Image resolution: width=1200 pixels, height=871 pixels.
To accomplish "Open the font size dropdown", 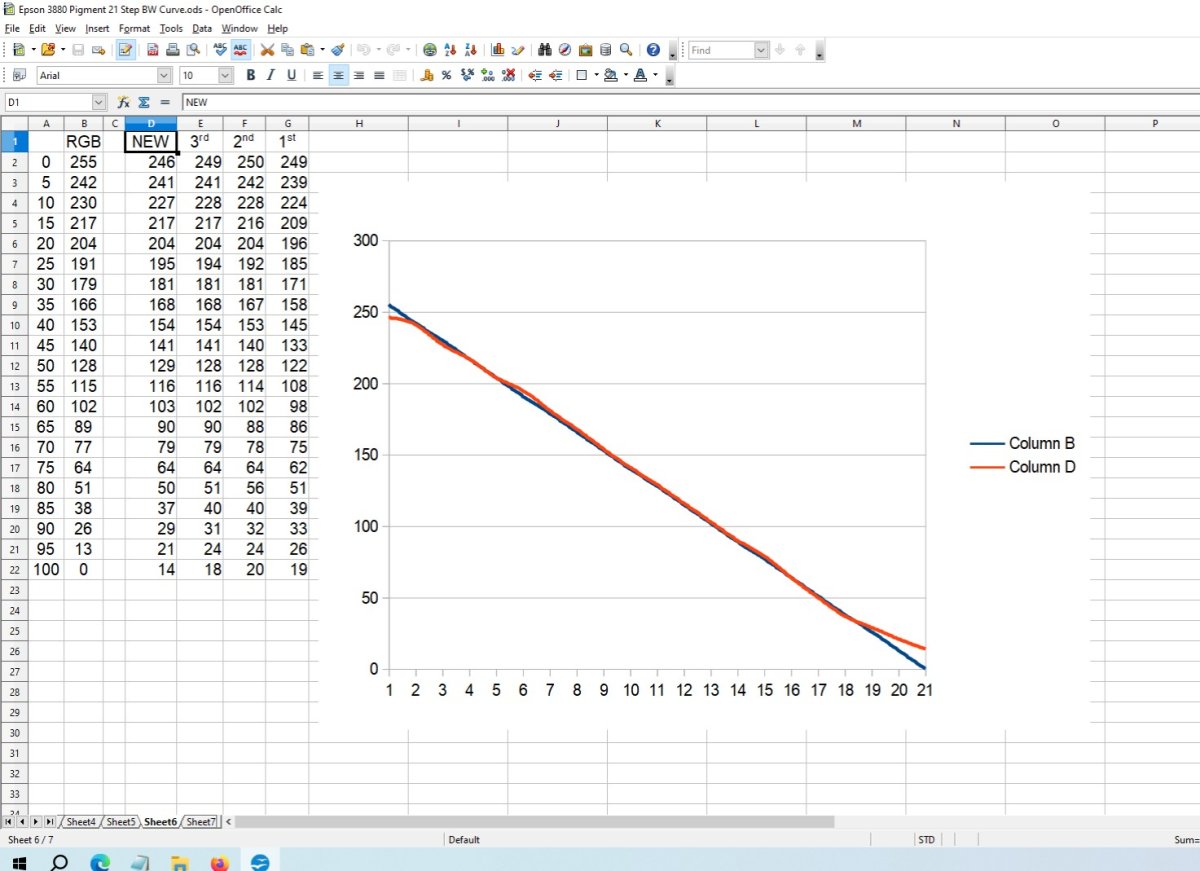I will pos(225,75).
